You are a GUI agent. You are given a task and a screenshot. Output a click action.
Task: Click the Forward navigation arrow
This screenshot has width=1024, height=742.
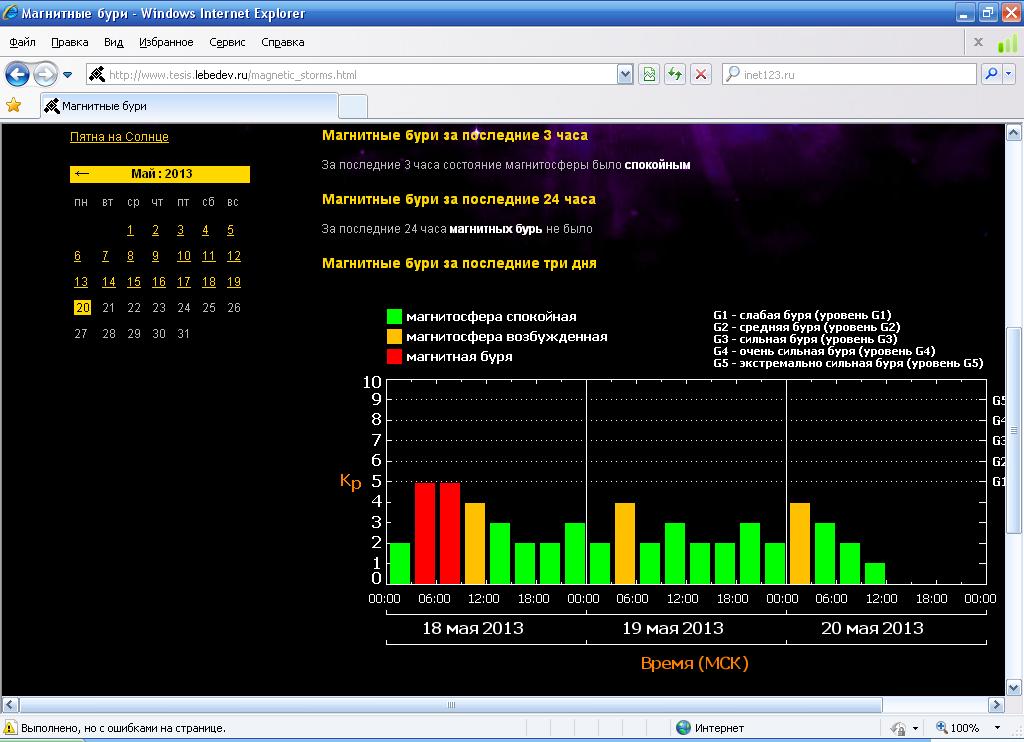click(45, 74)
